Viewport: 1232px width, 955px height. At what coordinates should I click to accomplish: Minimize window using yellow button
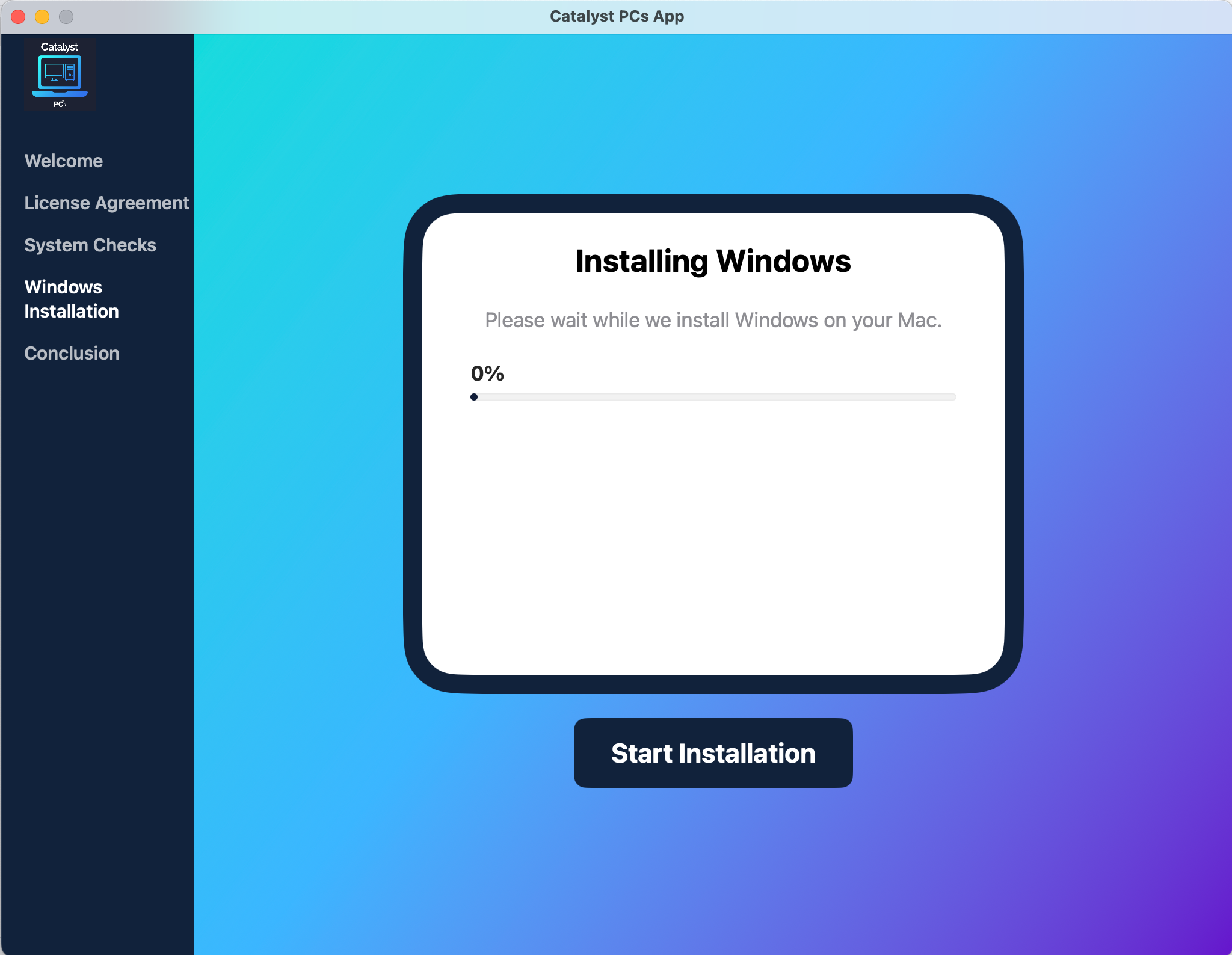tap(42, 17)
